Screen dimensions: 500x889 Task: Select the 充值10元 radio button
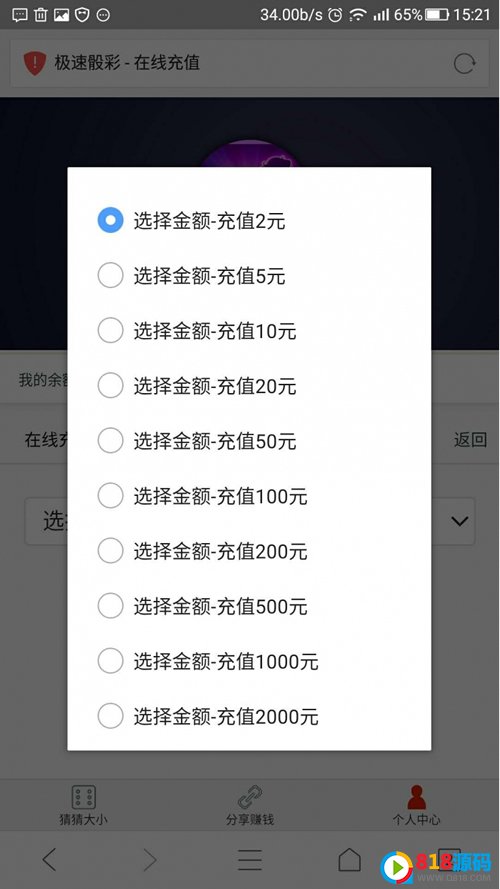(111, 331)
